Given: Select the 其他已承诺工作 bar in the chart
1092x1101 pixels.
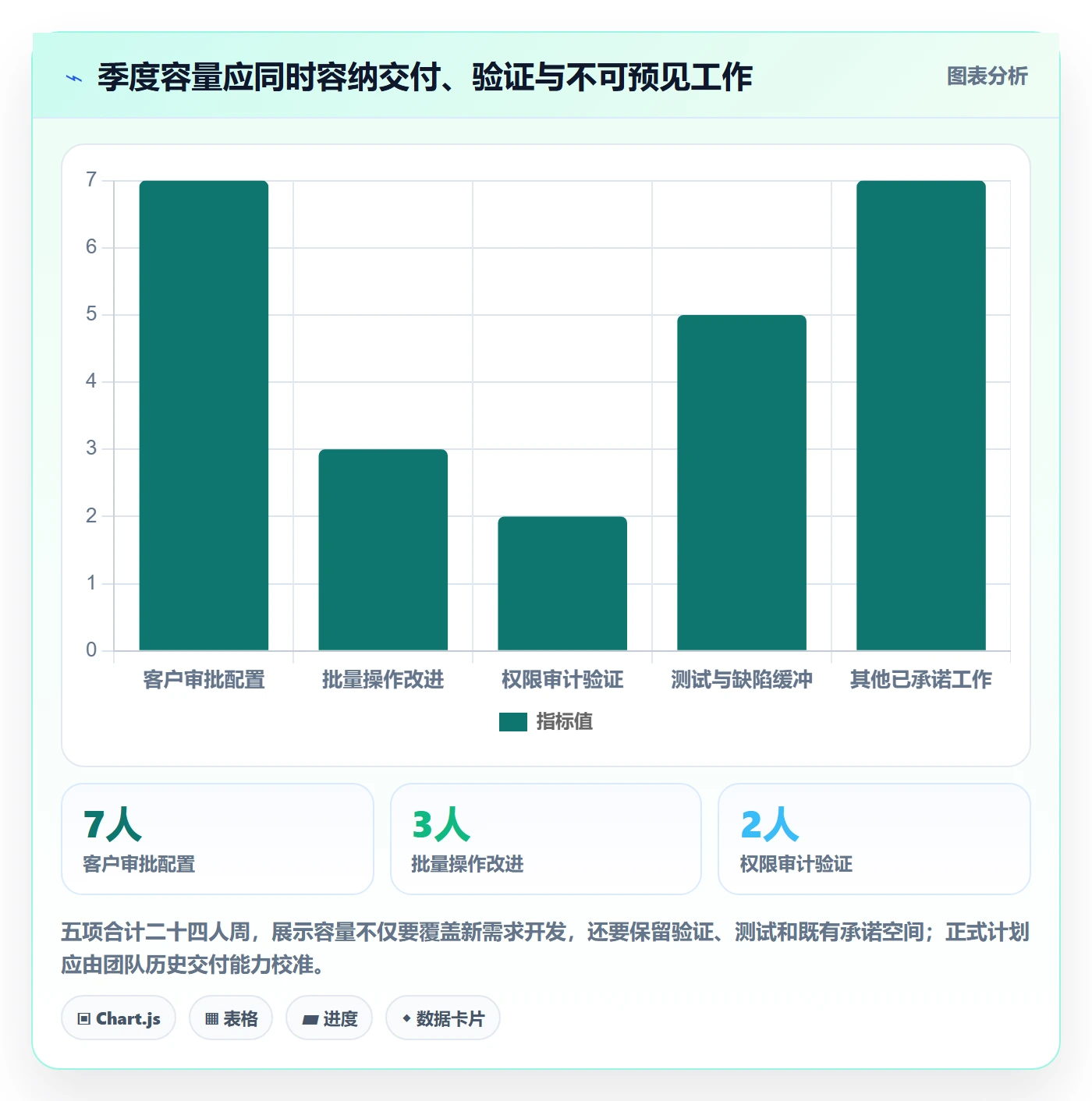Looking at the screenshot, I should coord(921,416).
